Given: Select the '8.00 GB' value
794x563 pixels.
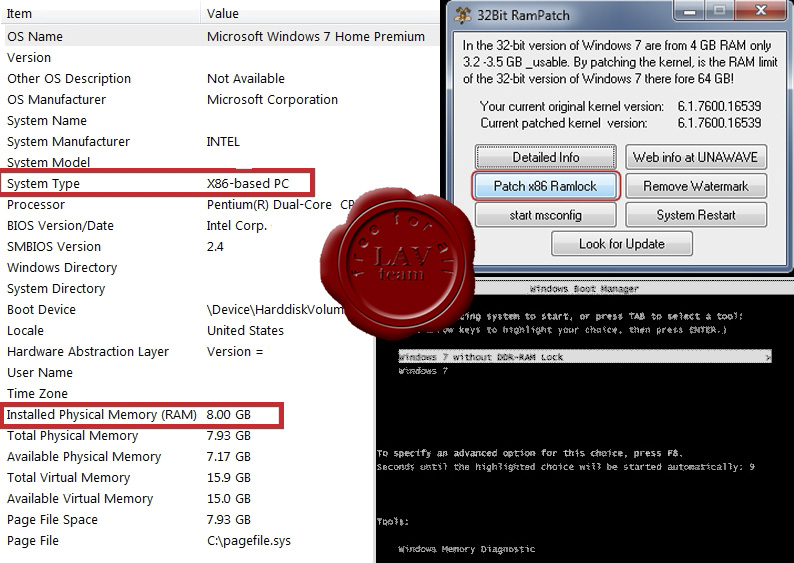Looking at the screenshot, I should tap(228, 415).
